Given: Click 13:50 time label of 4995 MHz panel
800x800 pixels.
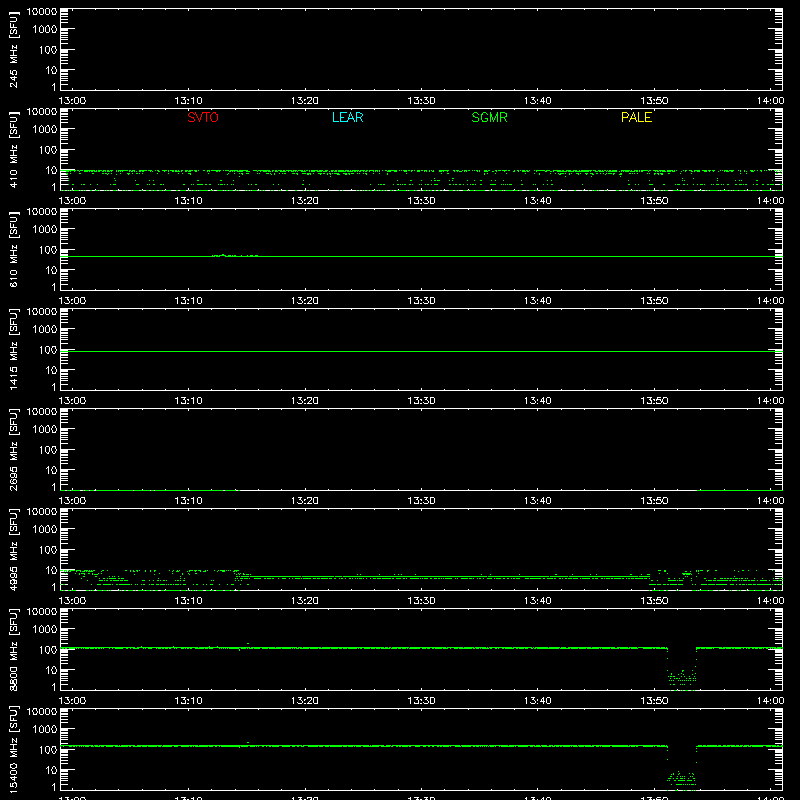Looking at the screenshot, I should [654, 601].
